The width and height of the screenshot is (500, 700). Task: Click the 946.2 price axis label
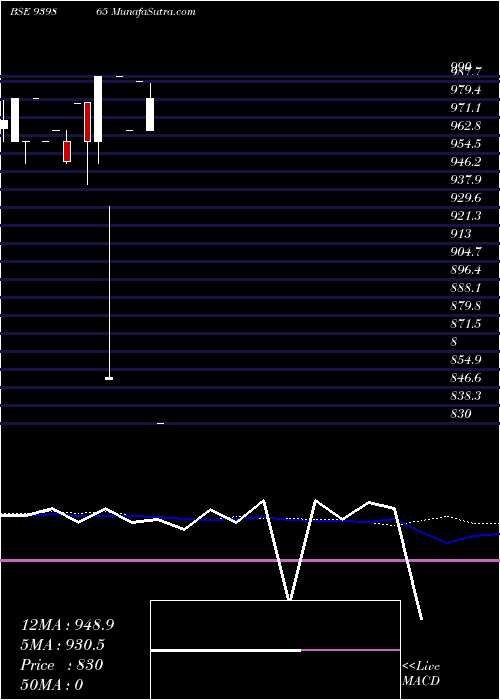click(466, 162)
